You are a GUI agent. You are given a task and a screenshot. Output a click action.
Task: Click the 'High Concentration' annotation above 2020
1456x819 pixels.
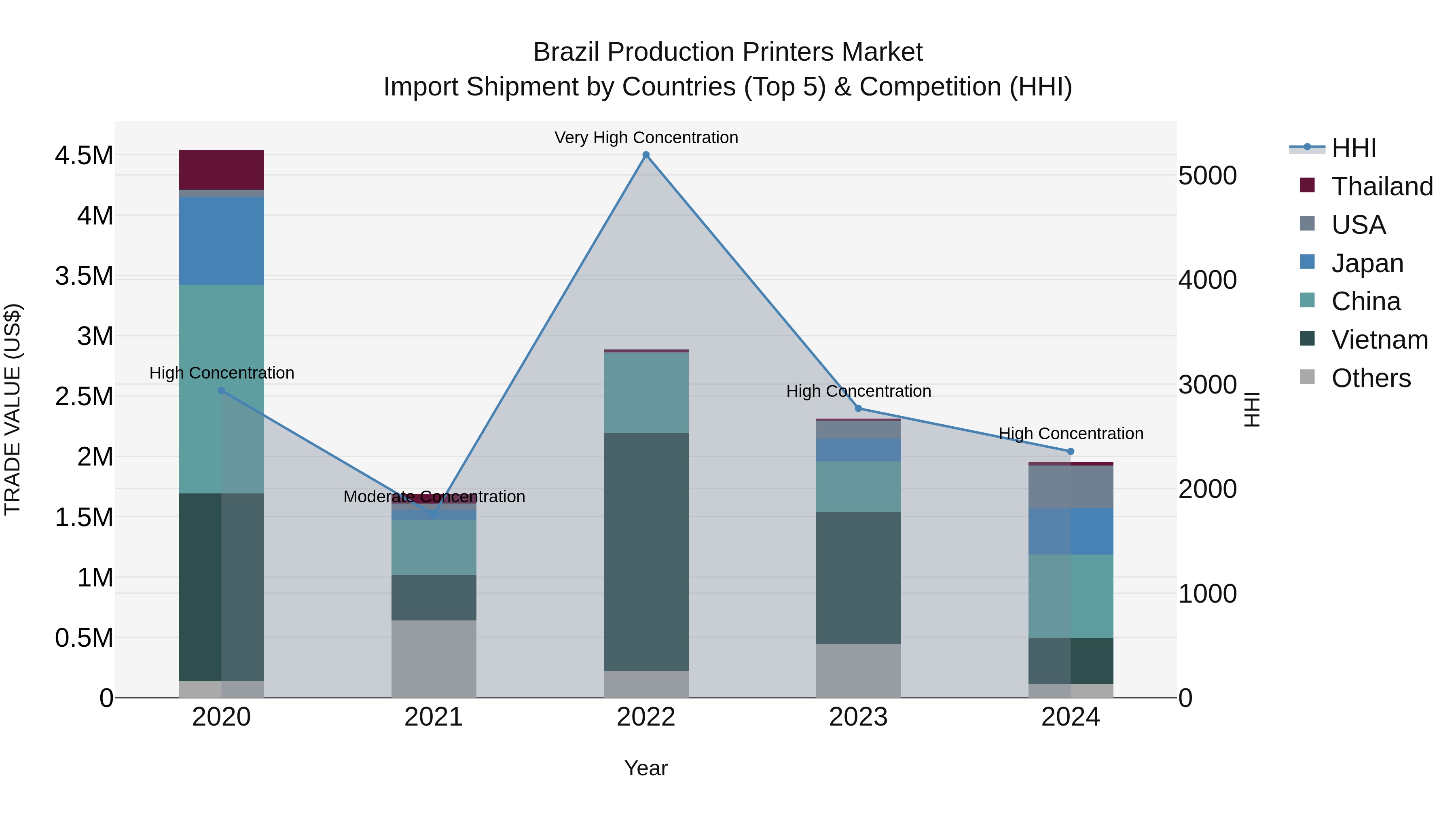222,373
